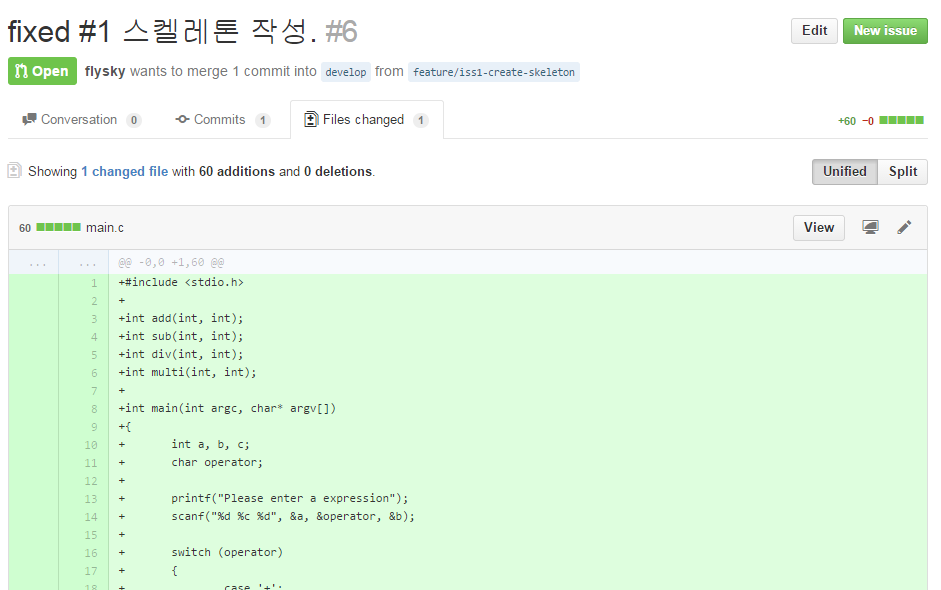
Task: Click the '1 changed file' link
Action: coord(125,172)
